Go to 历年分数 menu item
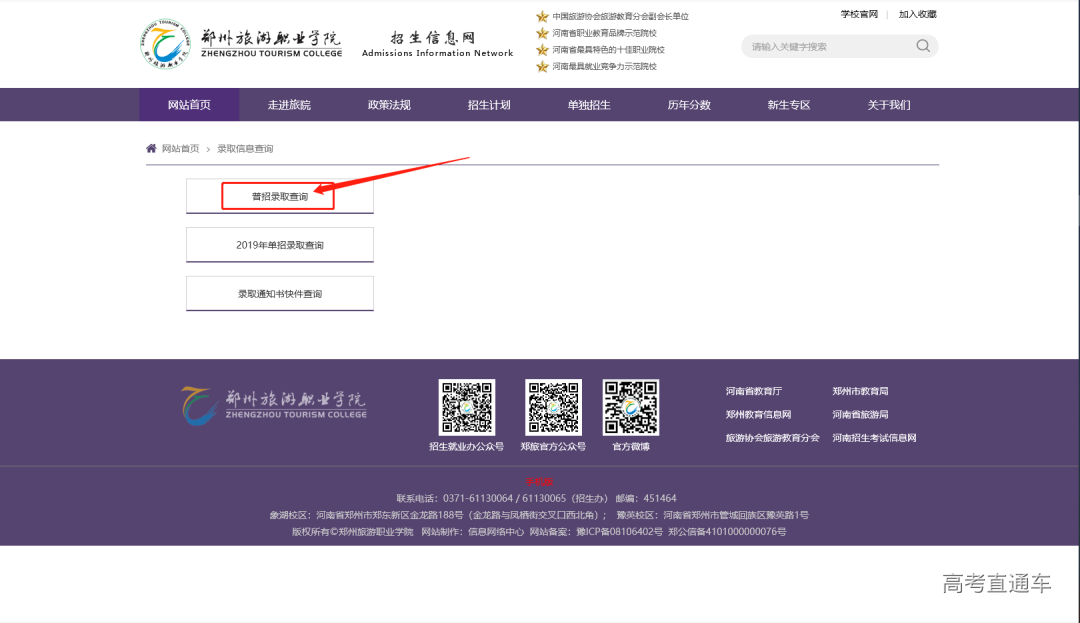 click(x=689, y=105)
